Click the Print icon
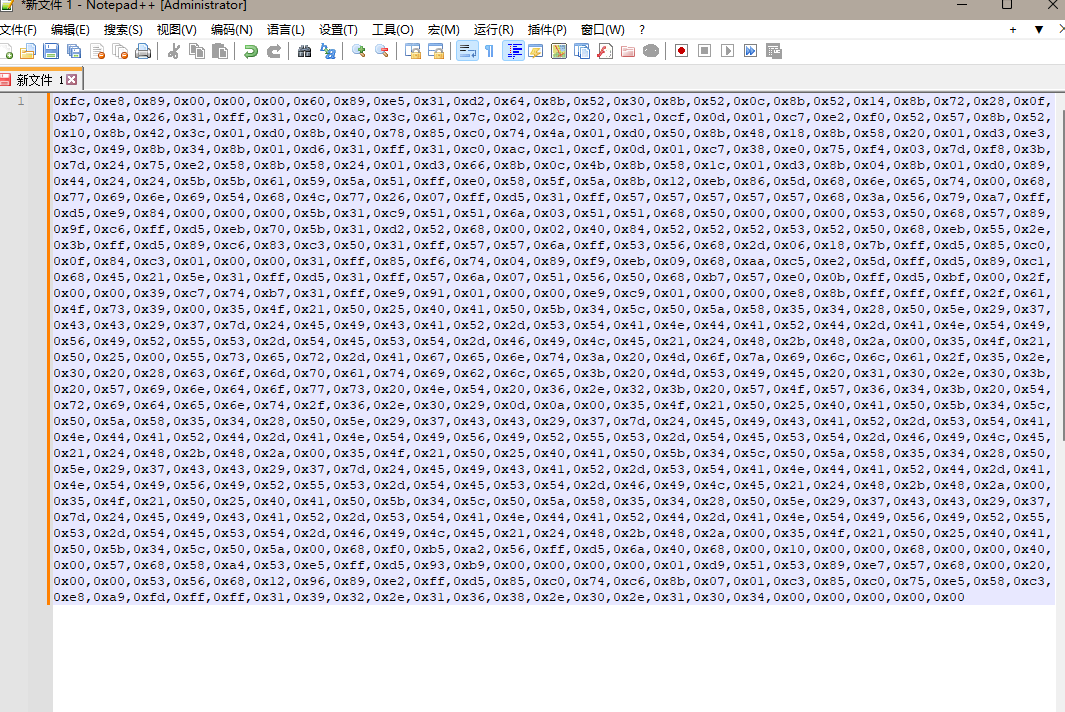The height and width of the screenshot is (712, 1065). point(143,51)
